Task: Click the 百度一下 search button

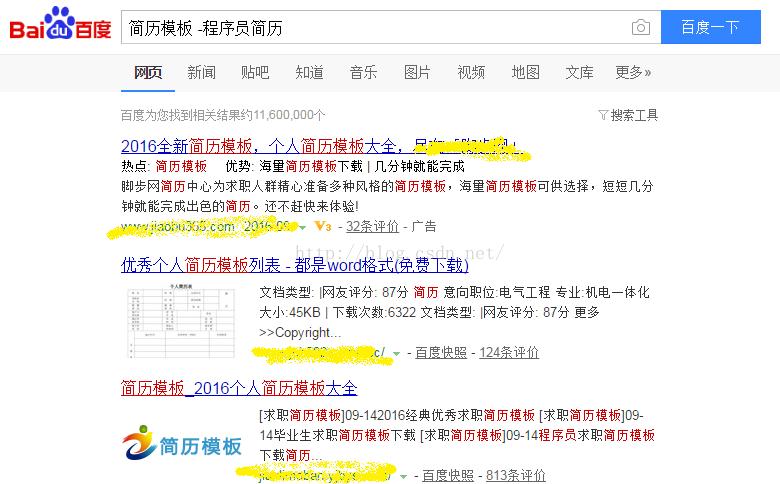Action: pos(710,27)
